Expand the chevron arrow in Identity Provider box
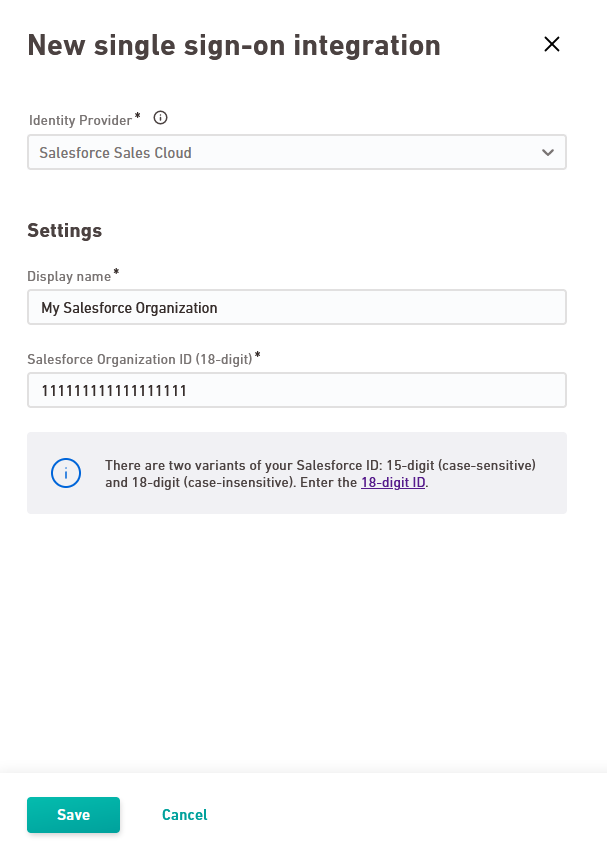Screen dimensions: 607x859 (x=548, y=152)
